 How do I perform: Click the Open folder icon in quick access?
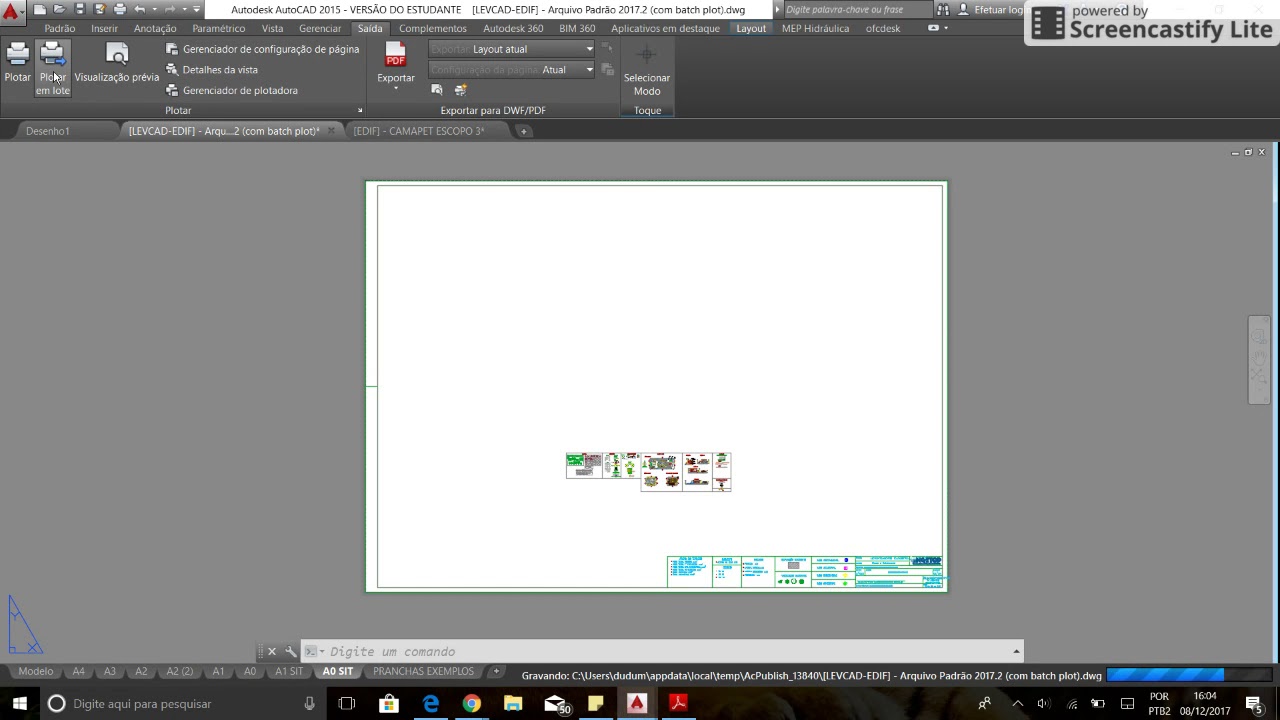pos(60,9)
